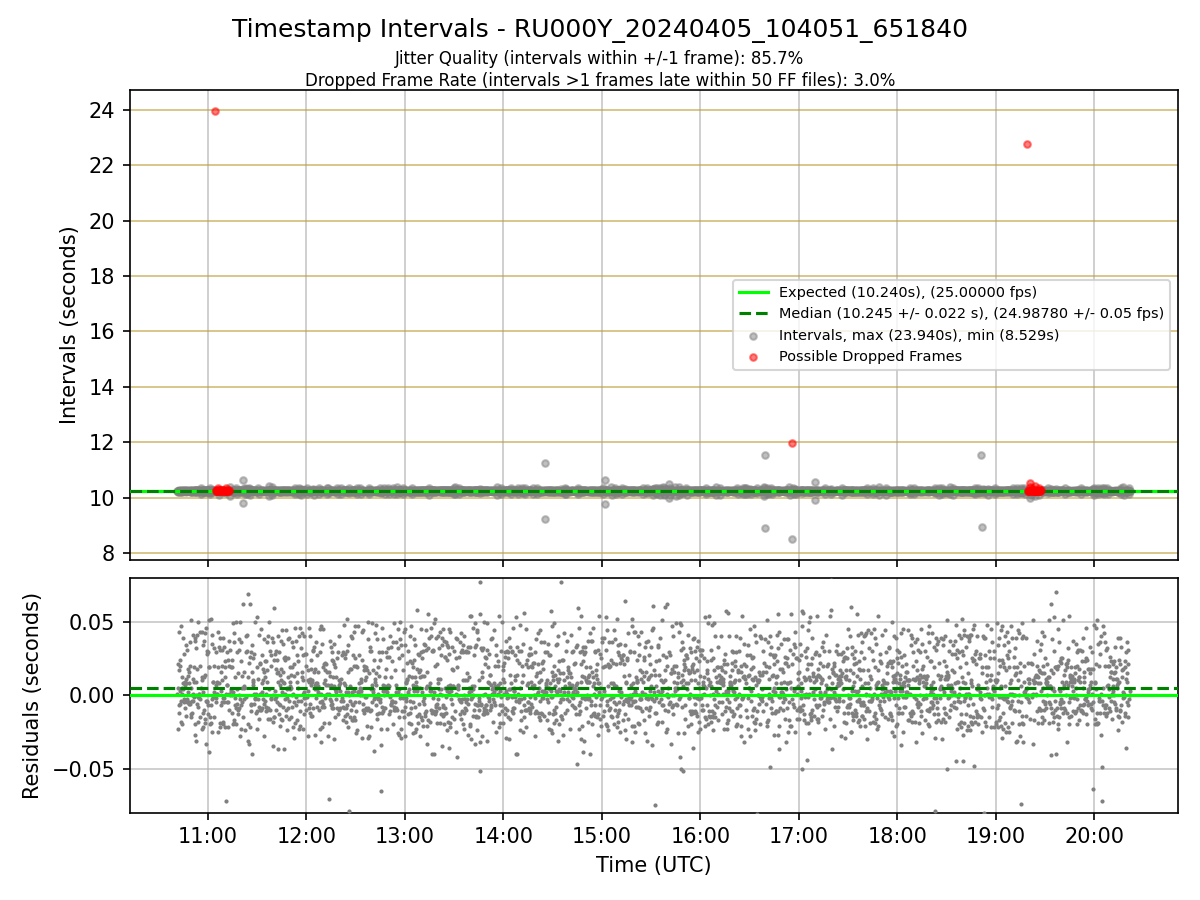Click legend entry starting with 'Median (10.245'
1200x900 pixels.
coord(971,313)
